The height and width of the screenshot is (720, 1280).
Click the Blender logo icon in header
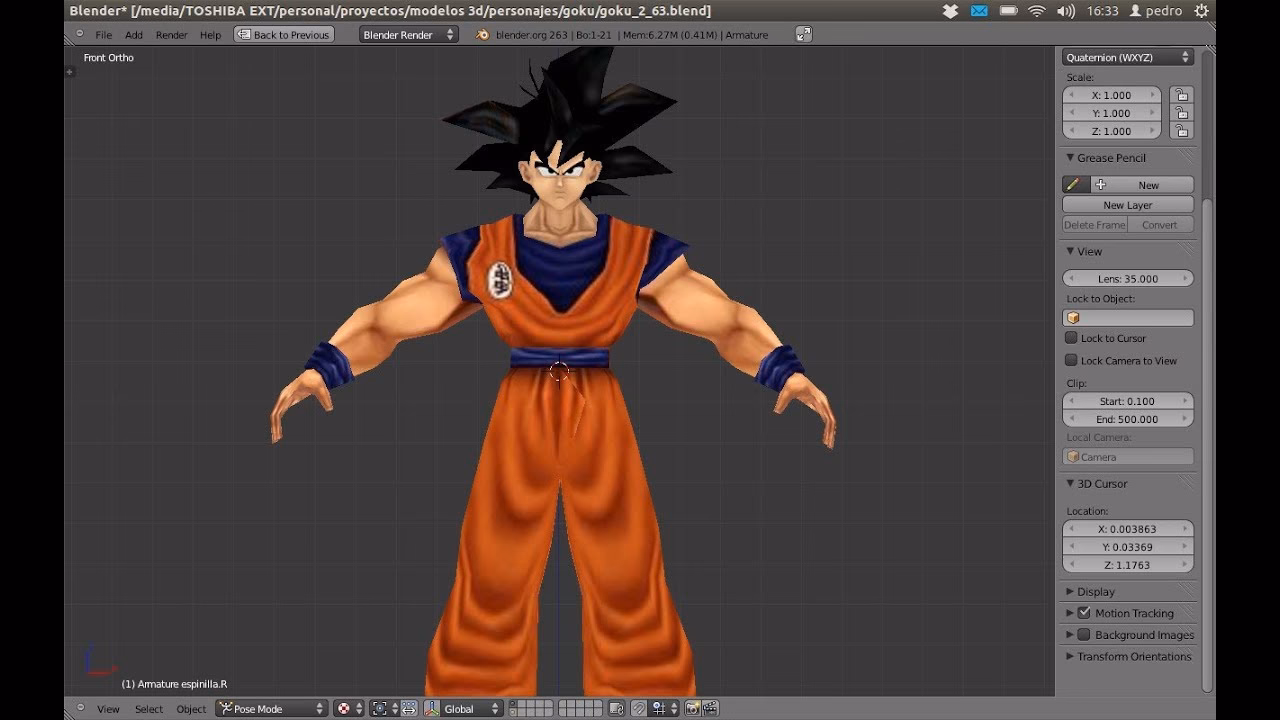483,34
